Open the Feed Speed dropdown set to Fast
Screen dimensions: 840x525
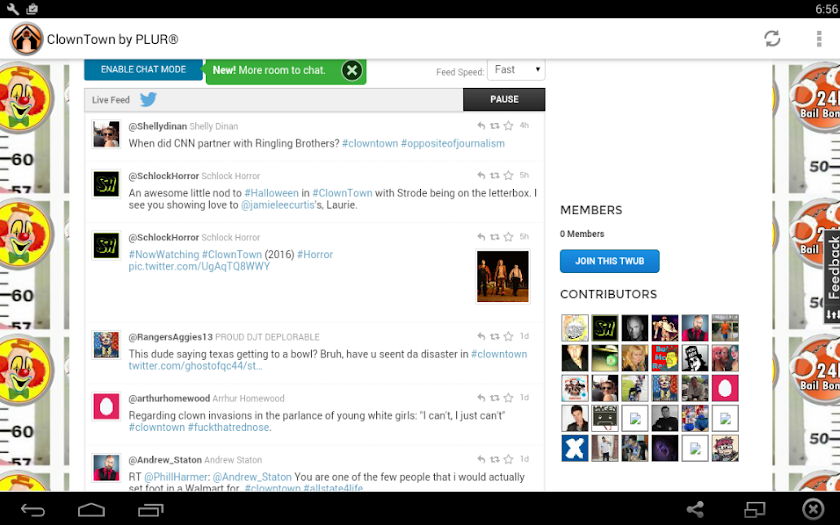pos(516,70)
